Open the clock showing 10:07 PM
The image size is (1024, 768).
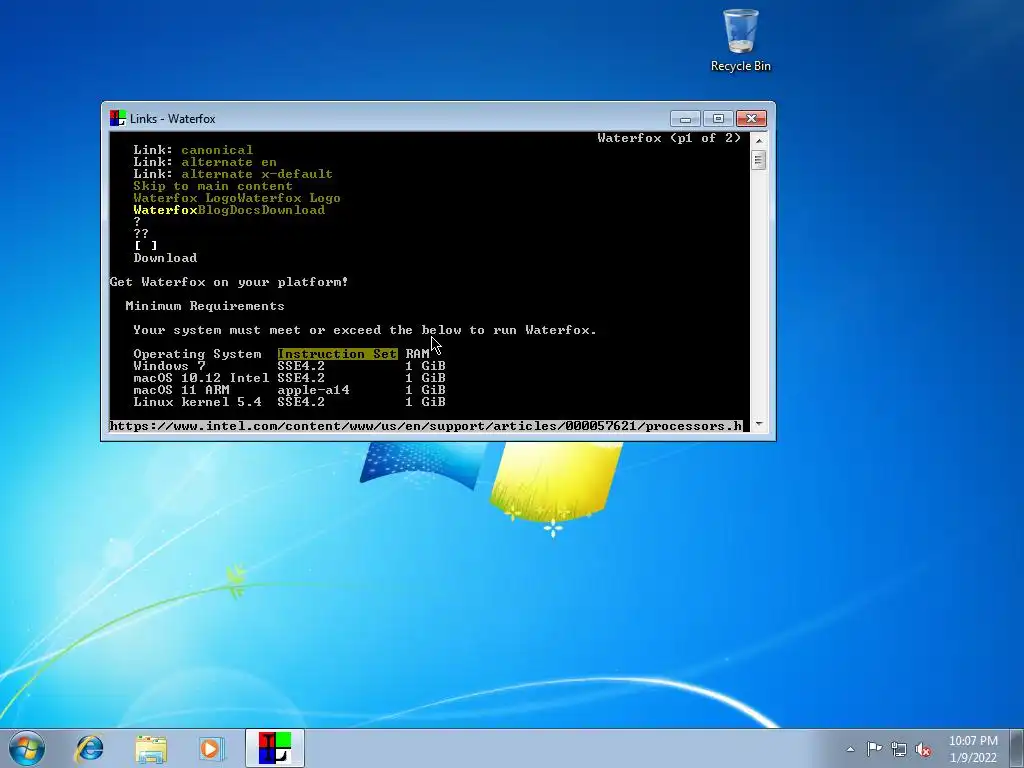(973, 749)
